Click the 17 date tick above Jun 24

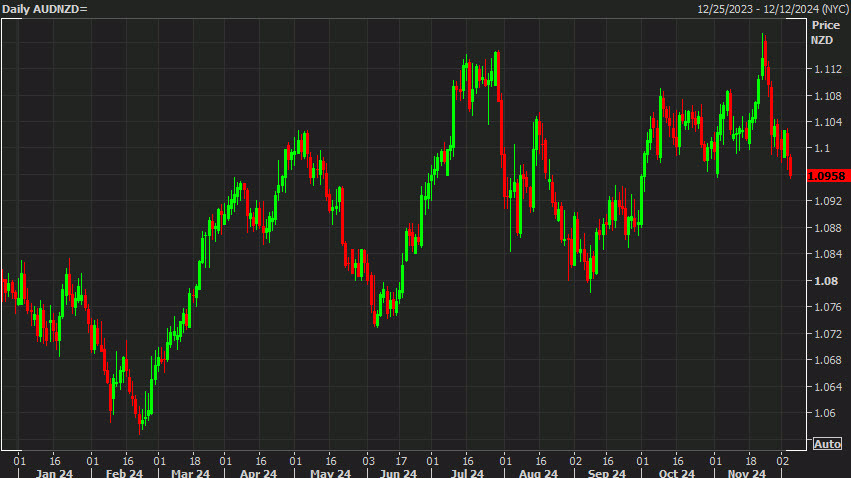(401, 461)
